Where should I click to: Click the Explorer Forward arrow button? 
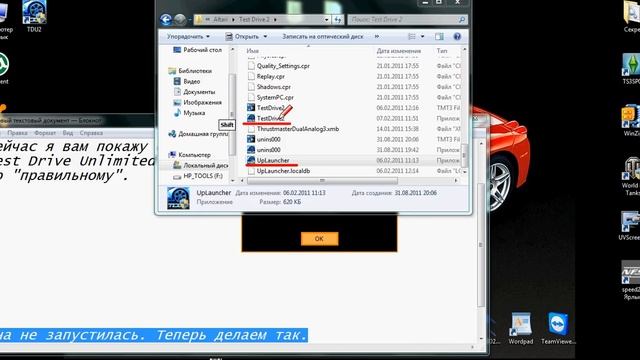tap(180, 20)
